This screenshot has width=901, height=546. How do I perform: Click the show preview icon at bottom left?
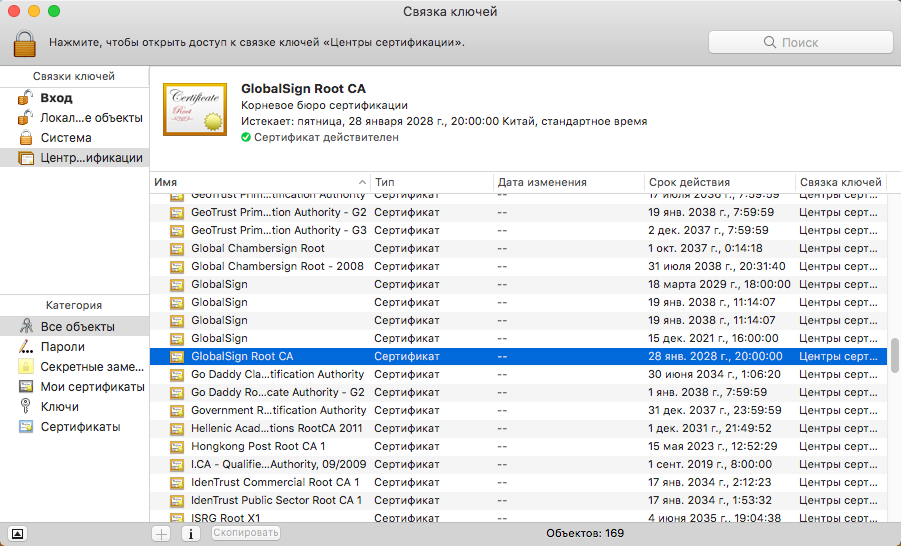[x=17, y=534]
